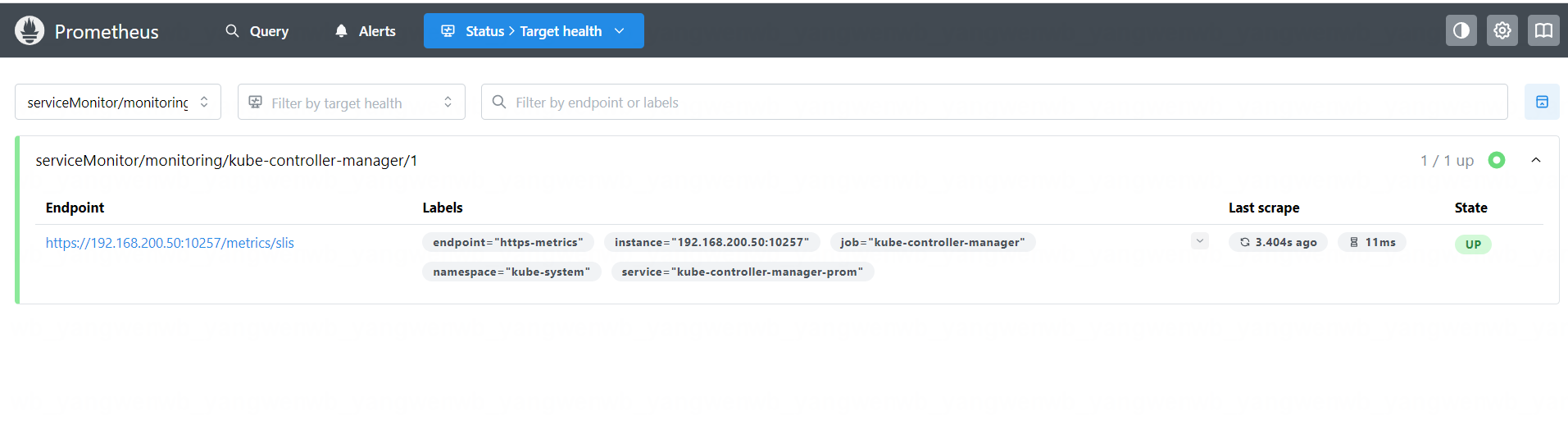Expand the labels chevron for the endpoint
Image resolution: width=1568 pixels, height=425 pixels.
point(1199,241)
